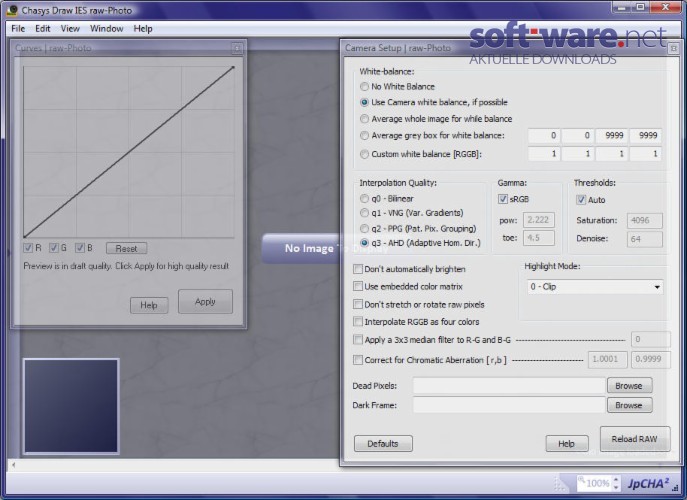Select Use Camera white balance option
This screenshot has height=500, width=687.
point(364,102)
